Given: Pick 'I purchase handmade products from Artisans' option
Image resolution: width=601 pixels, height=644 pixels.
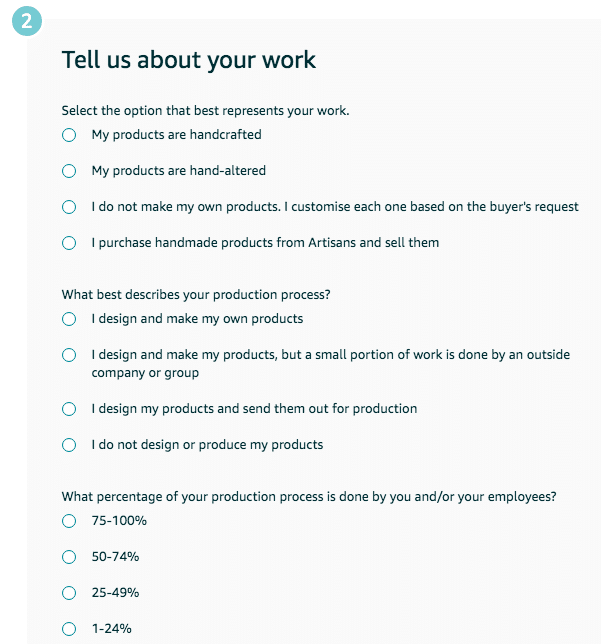Looking at the screenshot, I should coord(69,243).
